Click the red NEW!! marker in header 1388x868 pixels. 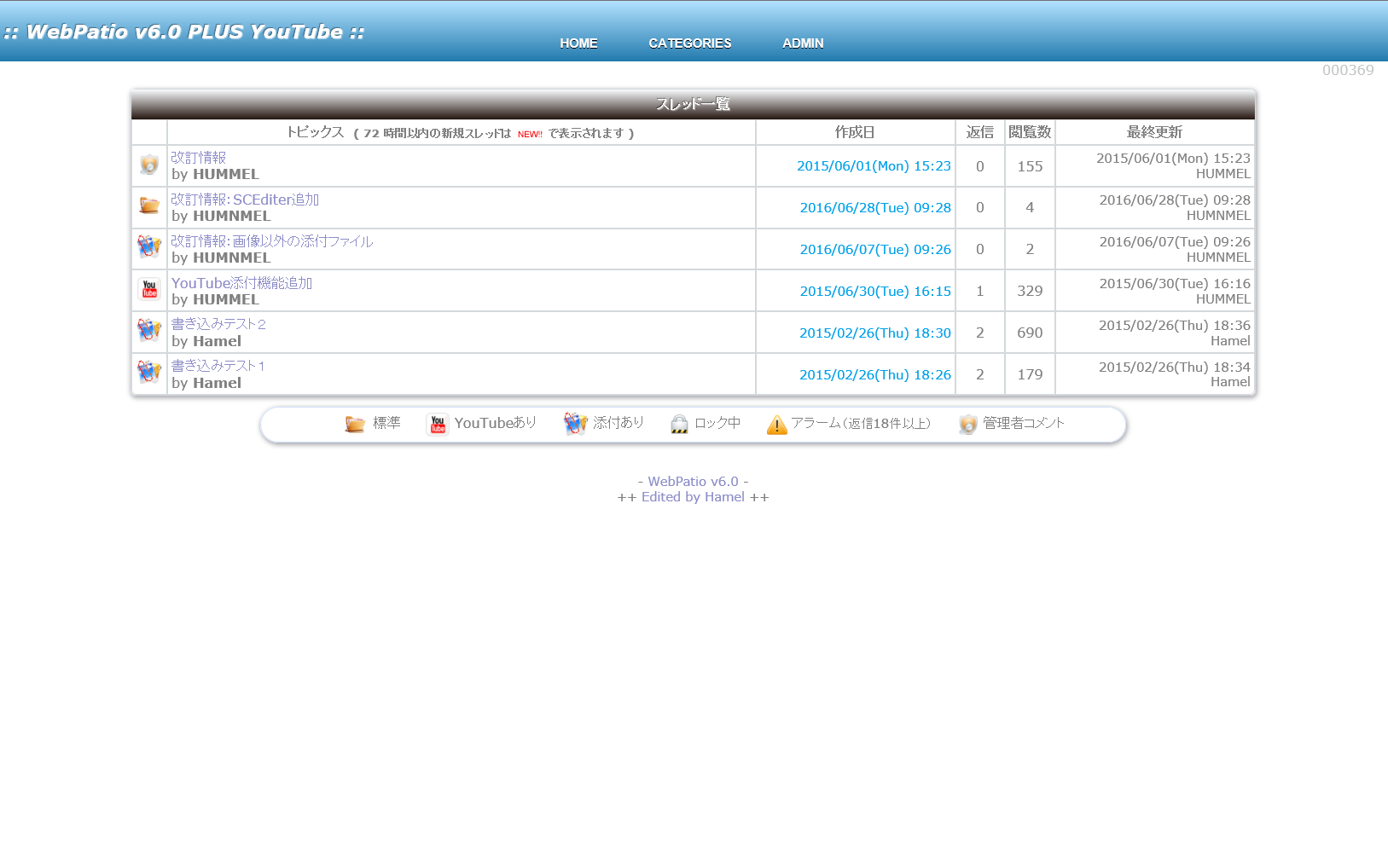pyautogui.click(x=530, y=135)
